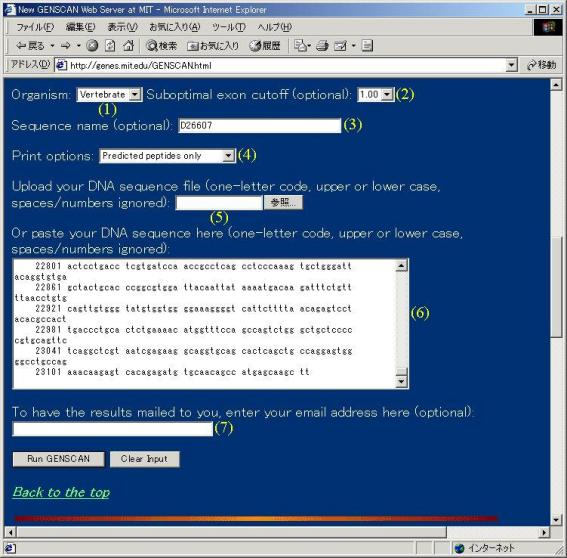Viewport: 567px width, 558px height.
Task: Click the email address input field
Action: coord(112,429)
